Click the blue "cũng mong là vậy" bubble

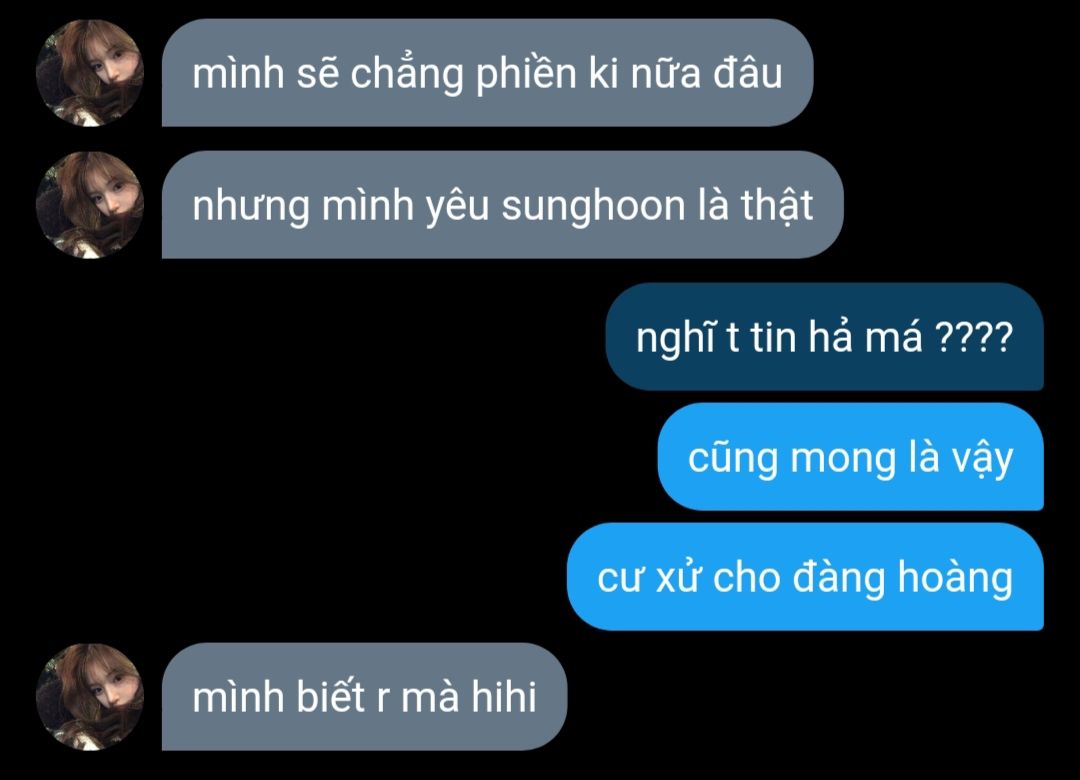click(851, 457)
